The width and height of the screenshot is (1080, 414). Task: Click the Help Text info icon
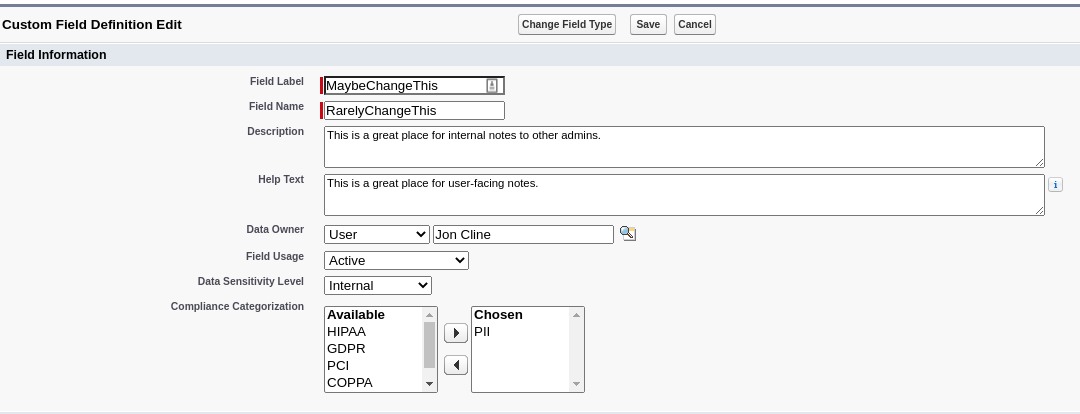click(x=1055, y=185)
